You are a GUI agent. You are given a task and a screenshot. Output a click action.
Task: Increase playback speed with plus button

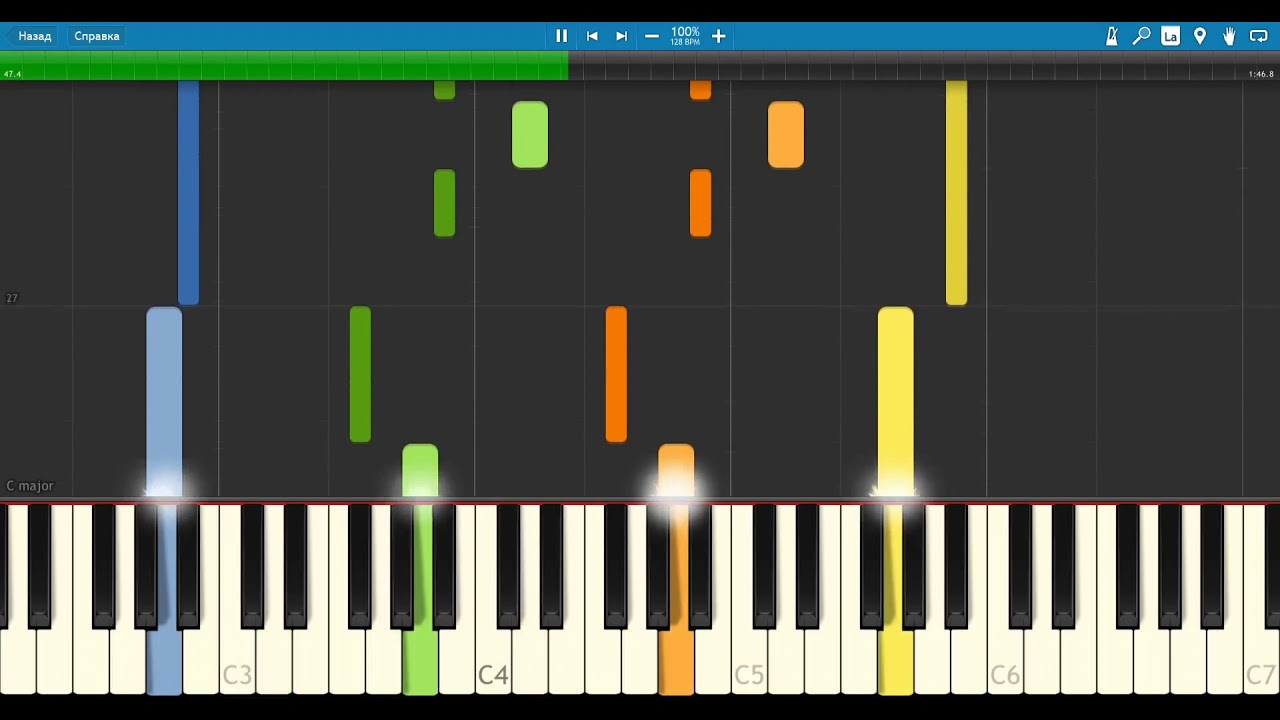point(718,36)
